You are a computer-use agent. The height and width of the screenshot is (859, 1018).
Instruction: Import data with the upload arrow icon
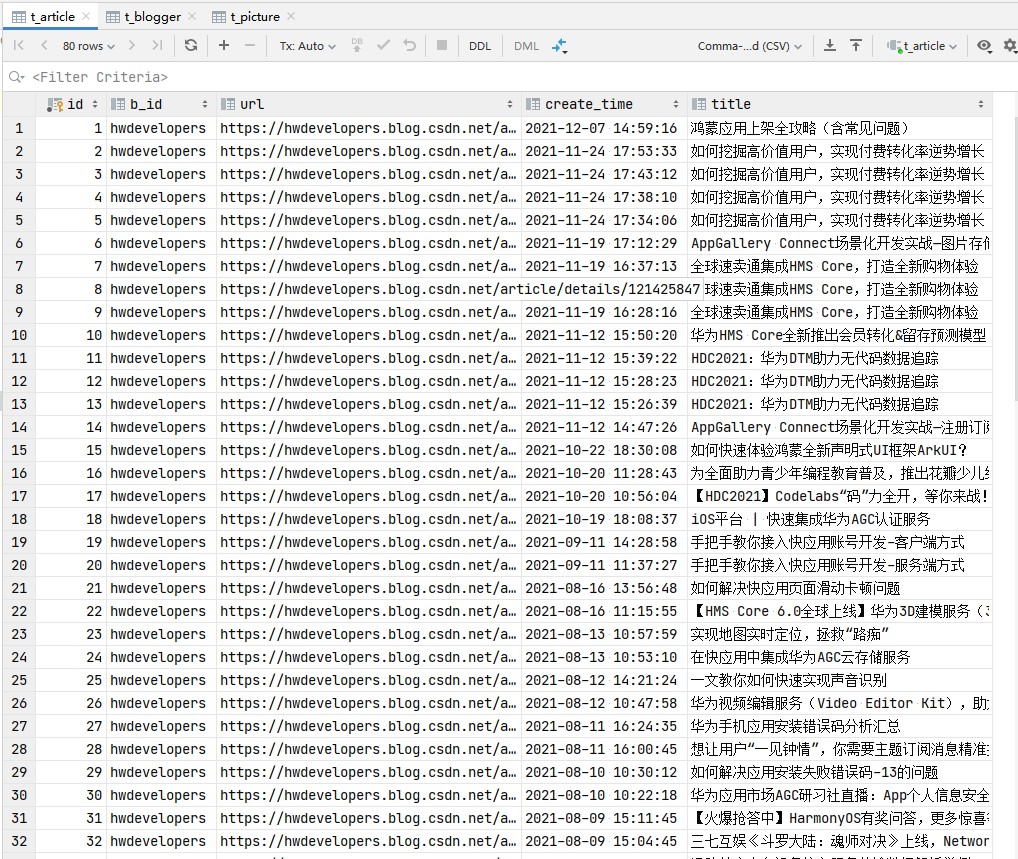click(856, 45)
